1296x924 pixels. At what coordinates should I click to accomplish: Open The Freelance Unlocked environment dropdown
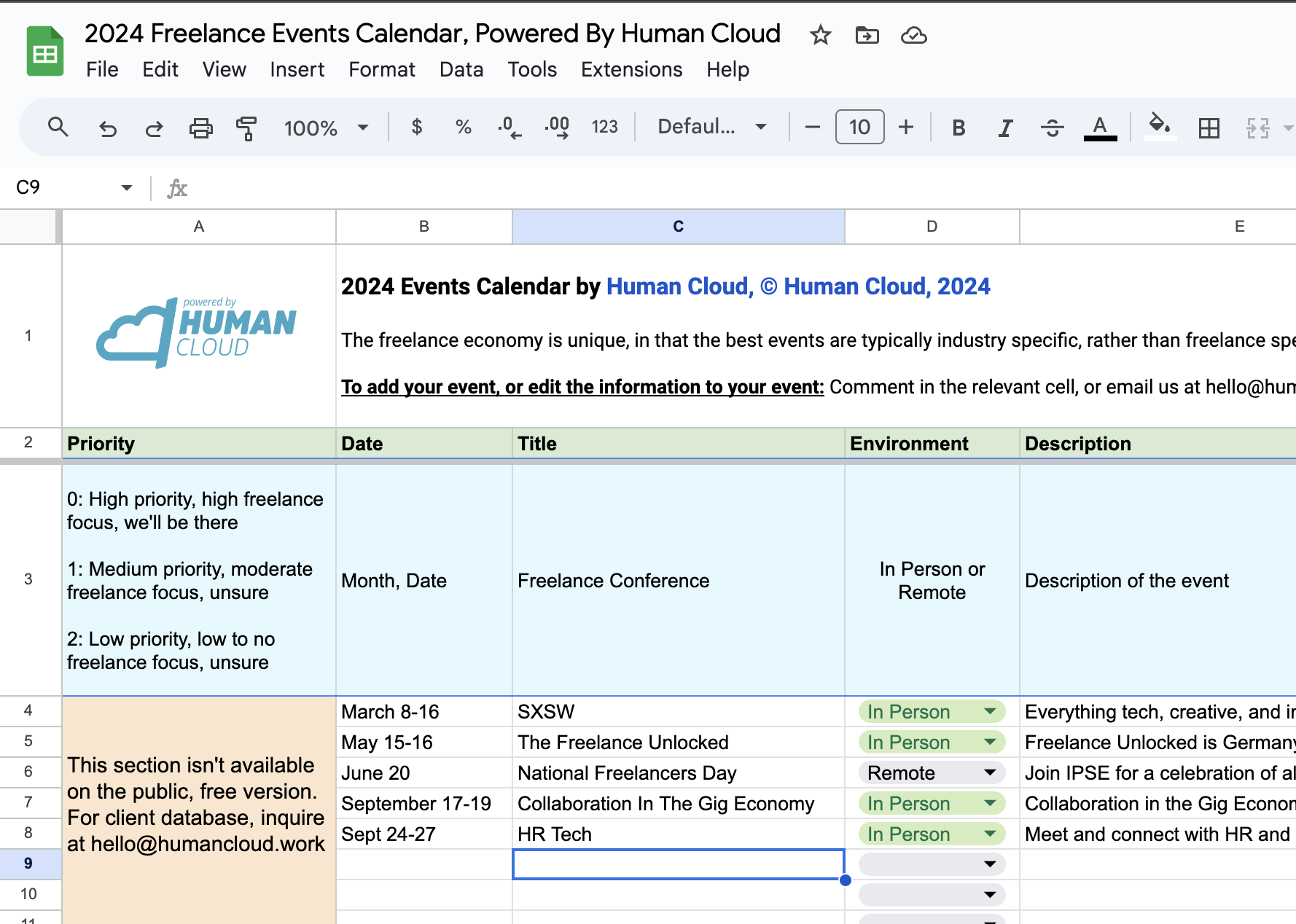932,743
